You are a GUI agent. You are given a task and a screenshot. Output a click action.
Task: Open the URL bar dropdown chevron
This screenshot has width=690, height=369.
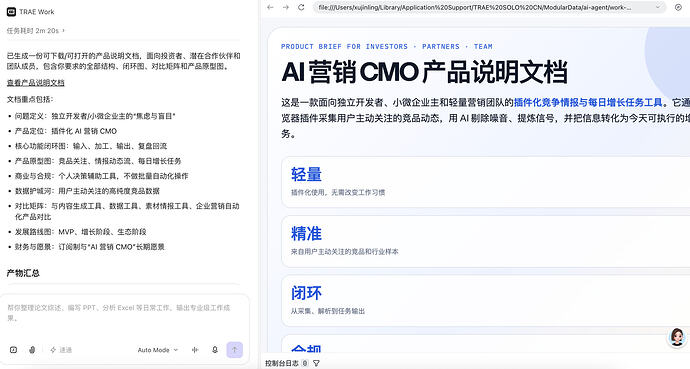pos(658,7)
